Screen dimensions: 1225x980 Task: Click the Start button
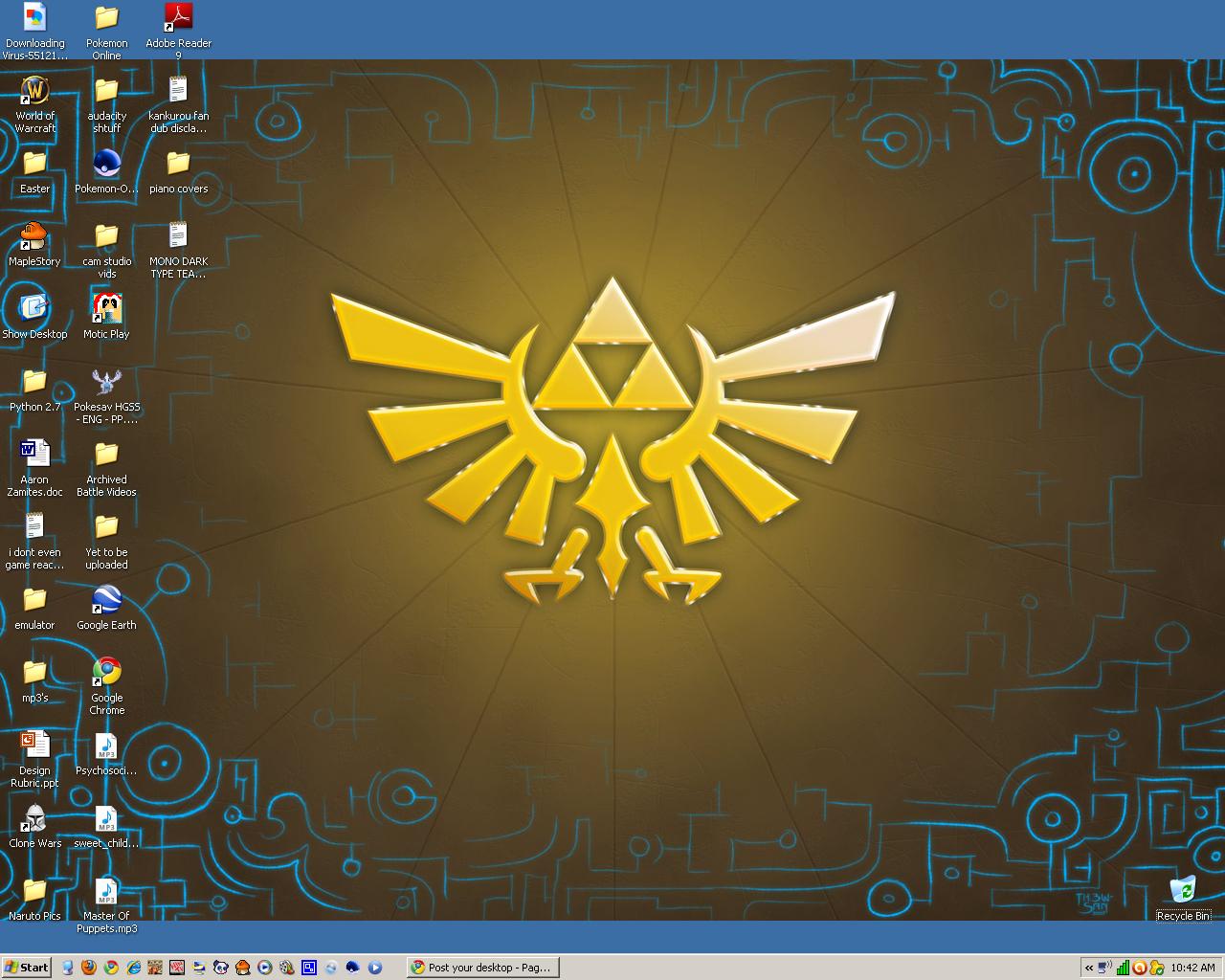tap(27, 968)
